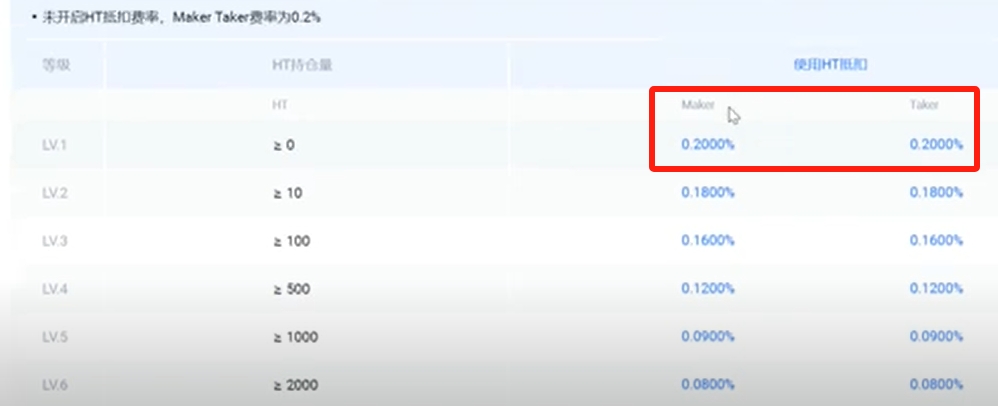Click the ≥ 0 HT holding value
The width and height of the screenshot is (998, 406).
[x=284, y=145]
